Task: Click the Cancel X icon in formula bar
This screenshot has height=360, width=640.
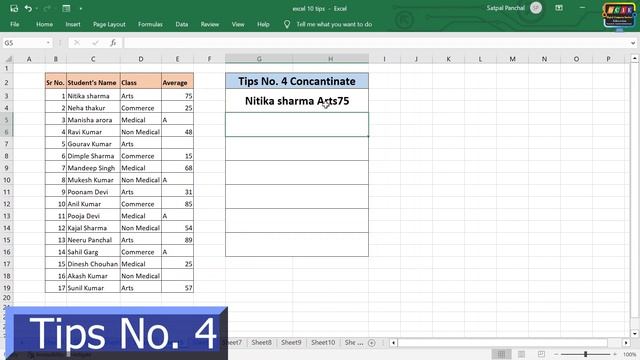Action: [x=77, y=43]
